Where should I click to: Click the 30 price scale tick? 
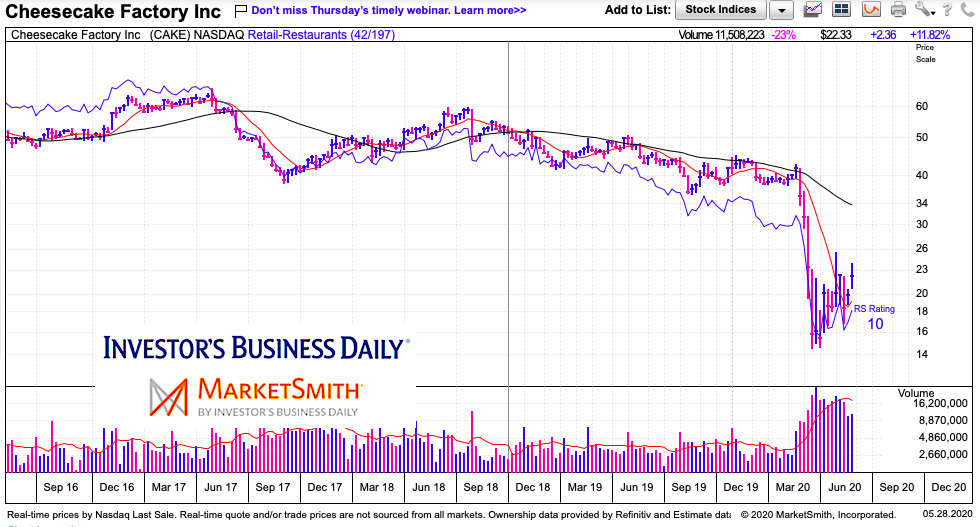click(922, 224)
